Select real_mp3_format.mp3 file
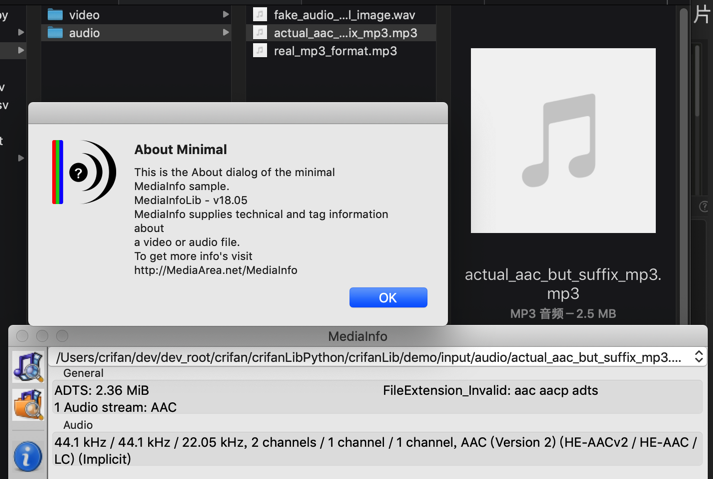The height and width of the screenshot is (479, 713). (x=341, y=50)
